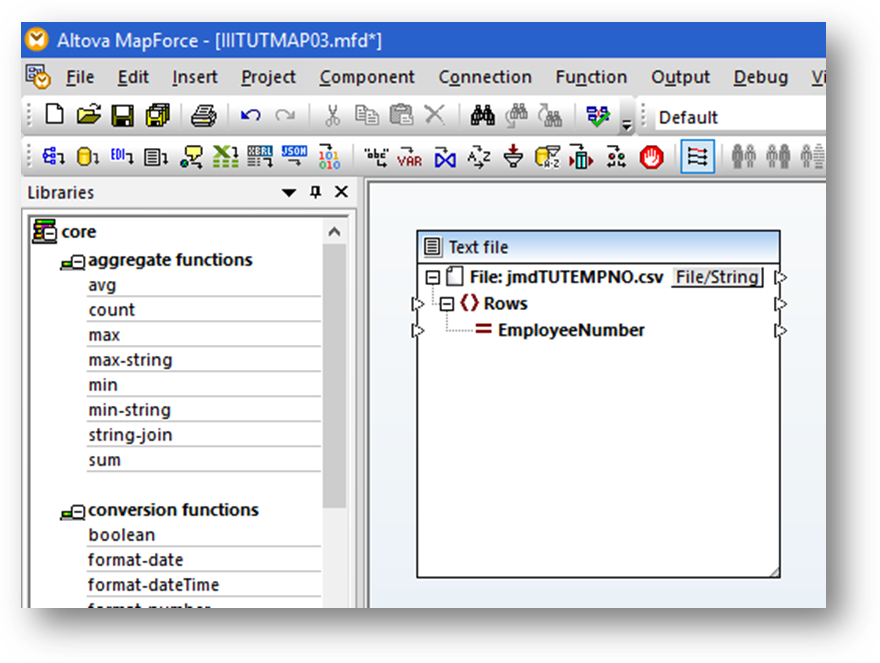The image size is (880, 663).
Task: Open the Edit menu
Action: 133,77
